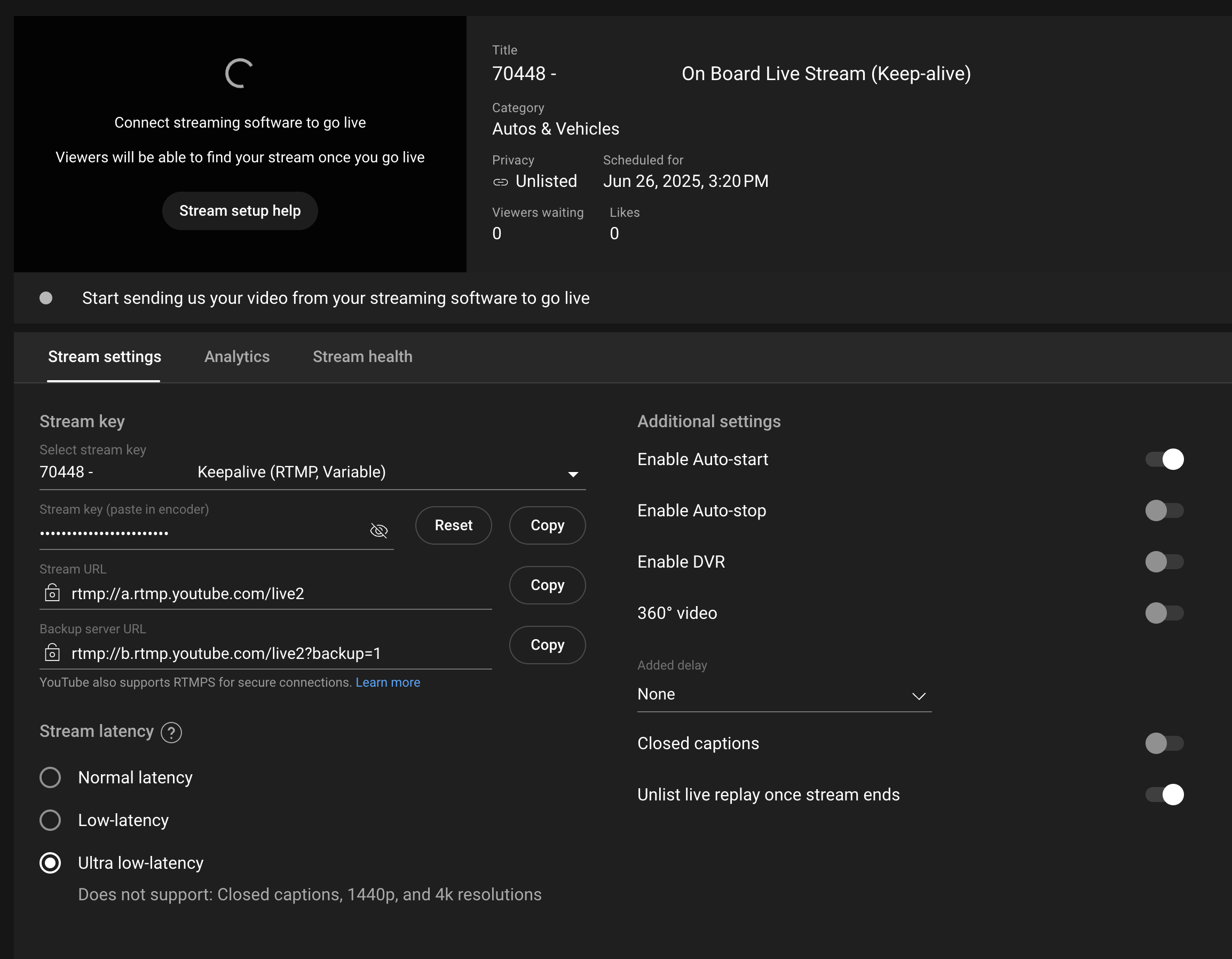Click the Additional settings heading
1232x959 pixels.
click(x=709, y=421)
